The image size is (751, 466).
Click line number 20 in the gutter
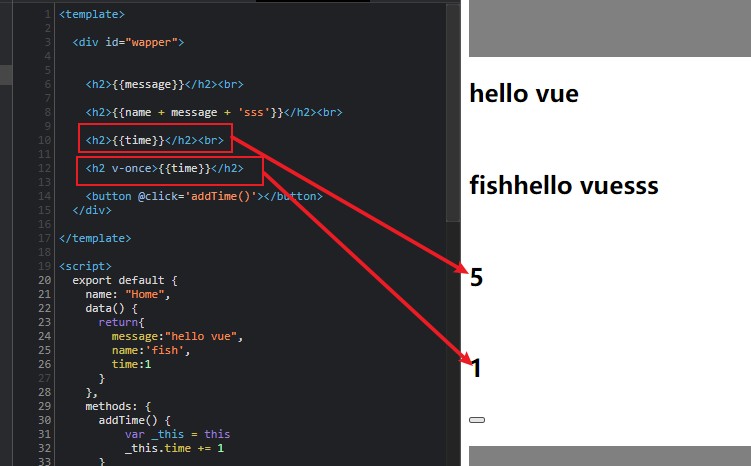point(44,280)
